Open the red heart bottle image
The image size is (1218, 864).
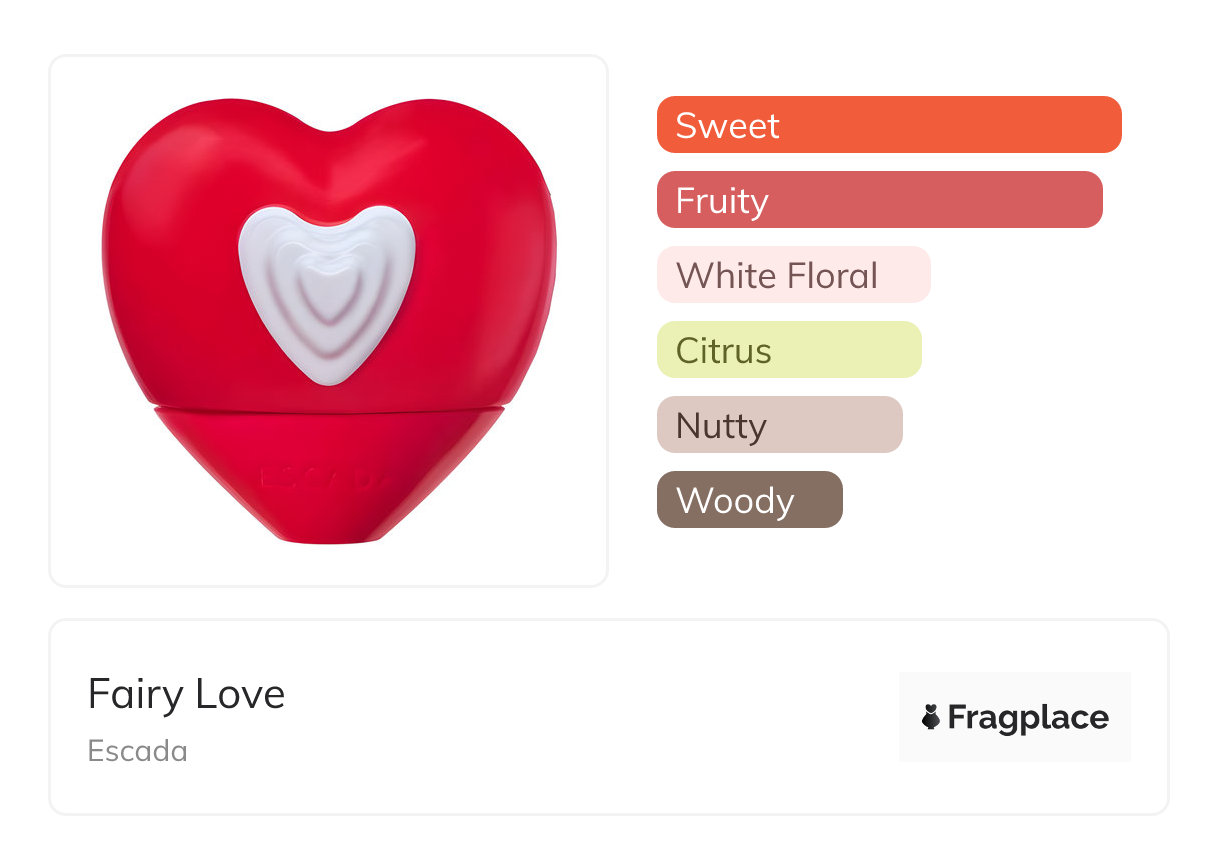click(329, 320)
